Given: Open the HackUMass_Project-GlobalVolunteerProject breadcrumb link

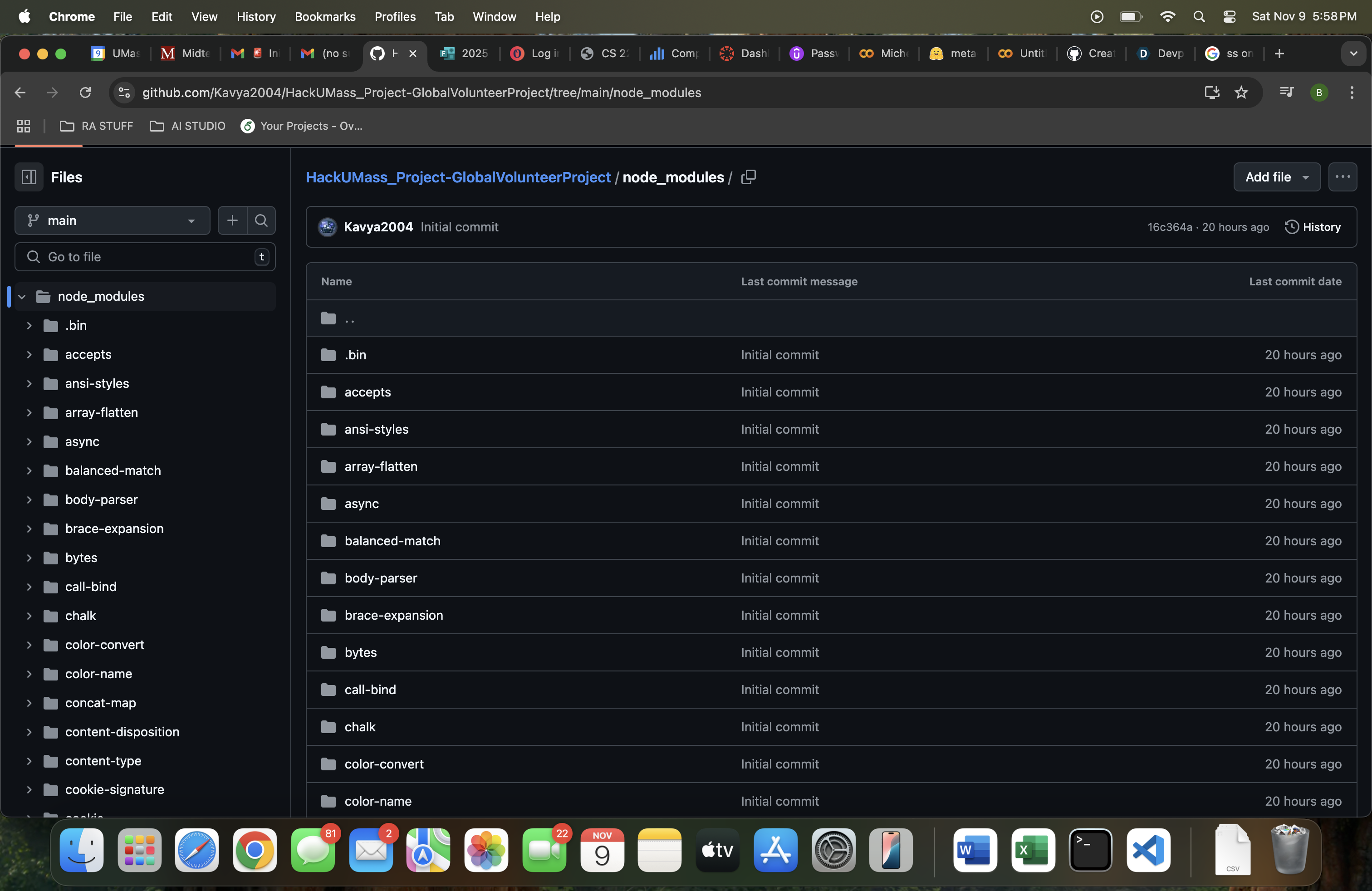Looking at the screenshot, I should (x=458, y=177).
